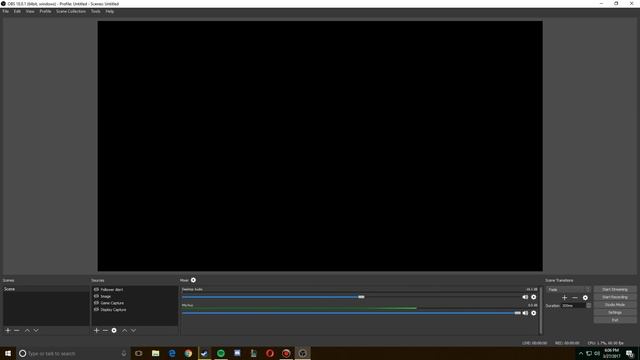Select the Game Capture source row

click(x=134, y=303)
